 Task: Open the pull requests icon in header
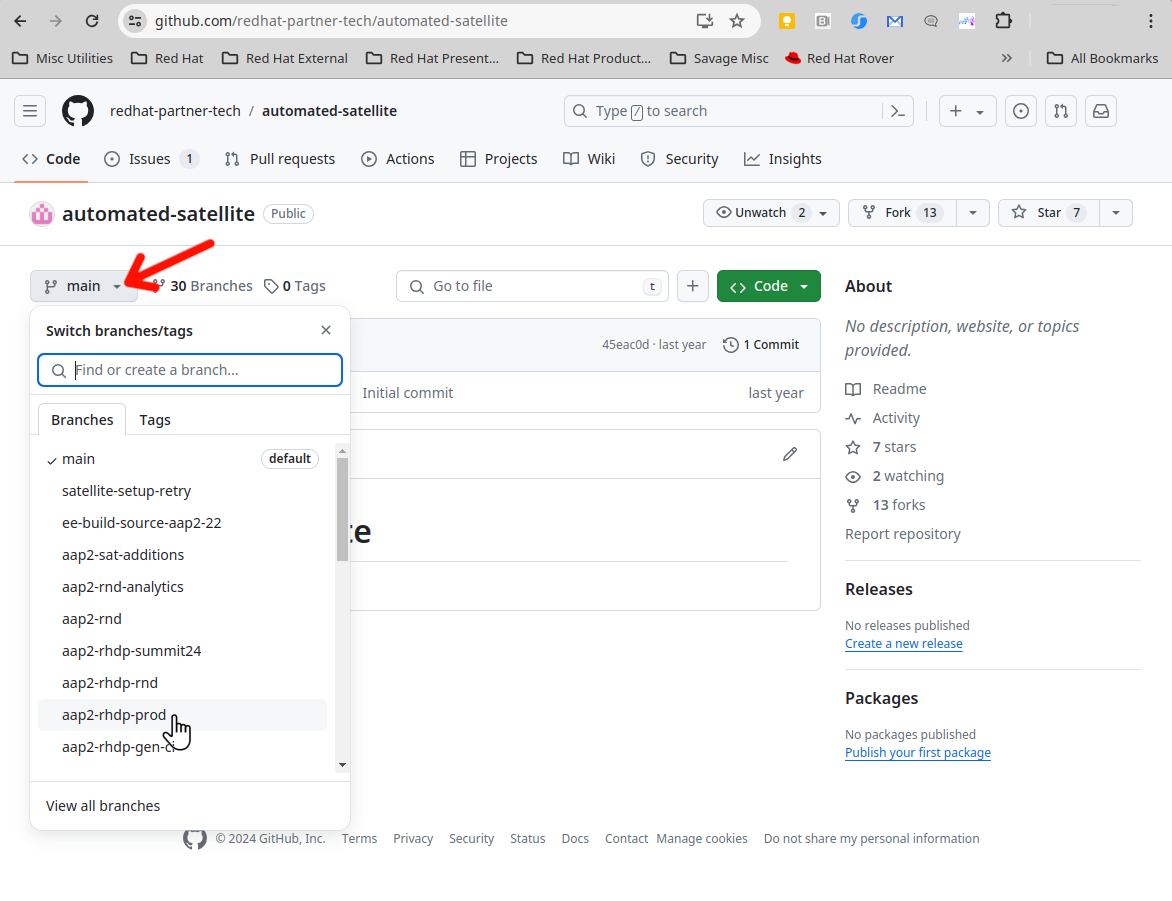point(1061,111)
